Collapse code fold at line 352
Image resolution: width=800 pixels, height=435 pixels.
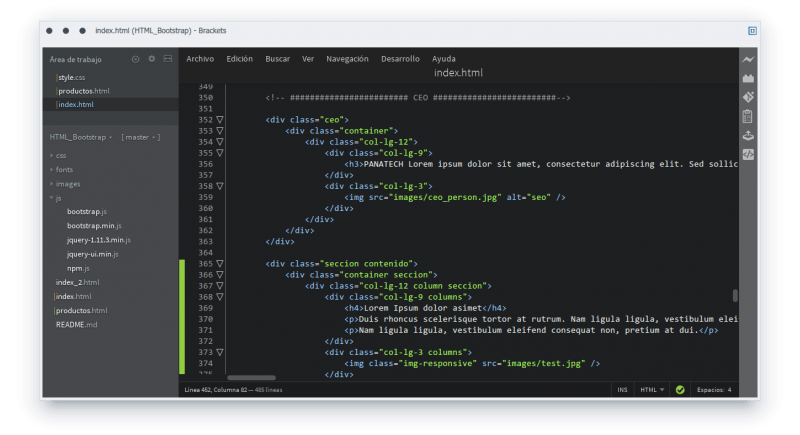[220, 120]
